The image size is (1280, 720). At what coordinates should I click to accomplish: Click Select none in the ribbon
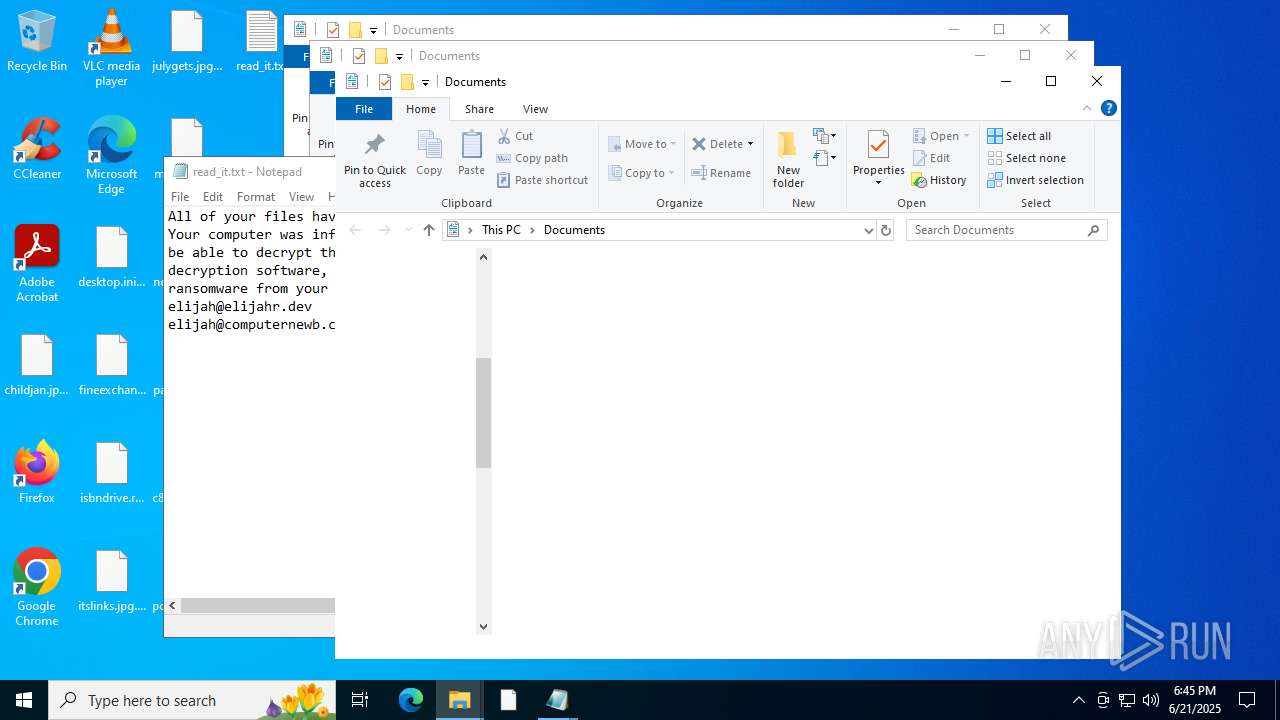point(1026,158)
